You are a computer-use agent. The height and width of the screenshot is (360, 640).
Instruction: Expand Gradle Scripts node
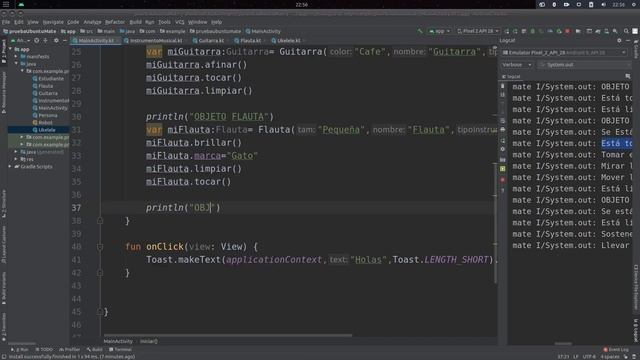click(x=10, y=167)
